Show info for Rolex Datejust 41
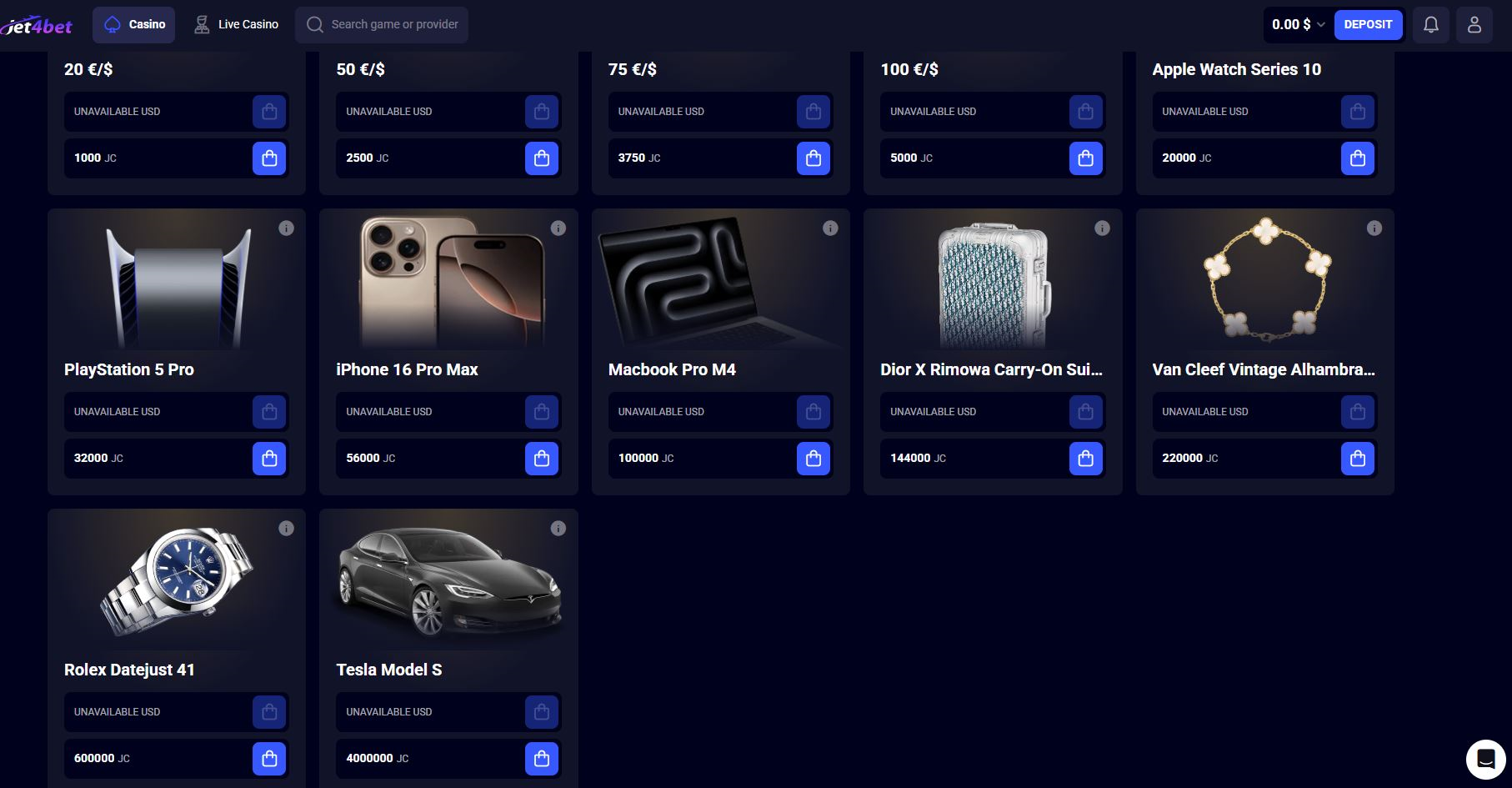 (286, 529)
